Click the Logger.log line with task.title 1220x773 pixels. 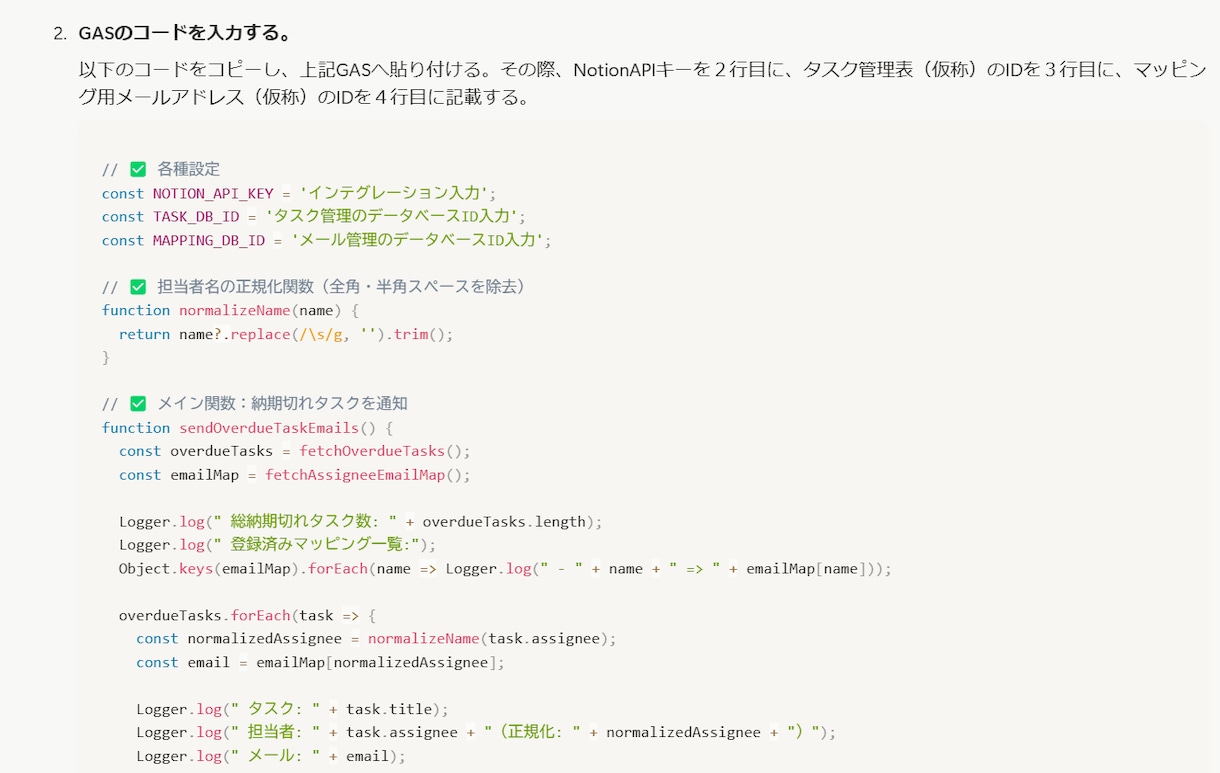(x=293, y=710)
